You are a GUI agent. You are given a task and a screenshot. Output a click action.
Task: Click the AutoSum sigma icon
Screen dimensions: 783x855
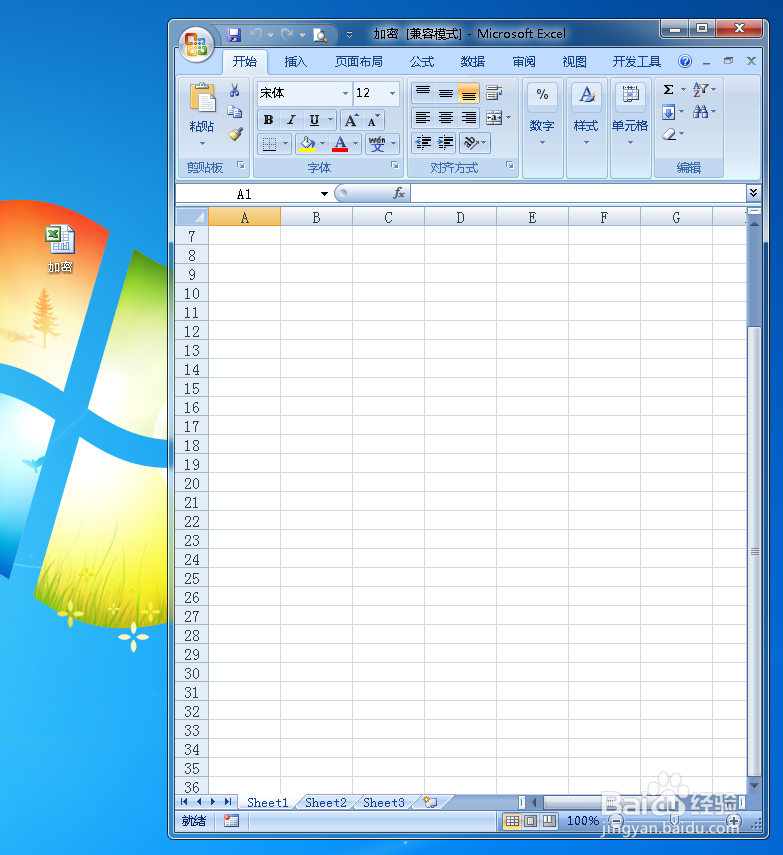point(668,89)
